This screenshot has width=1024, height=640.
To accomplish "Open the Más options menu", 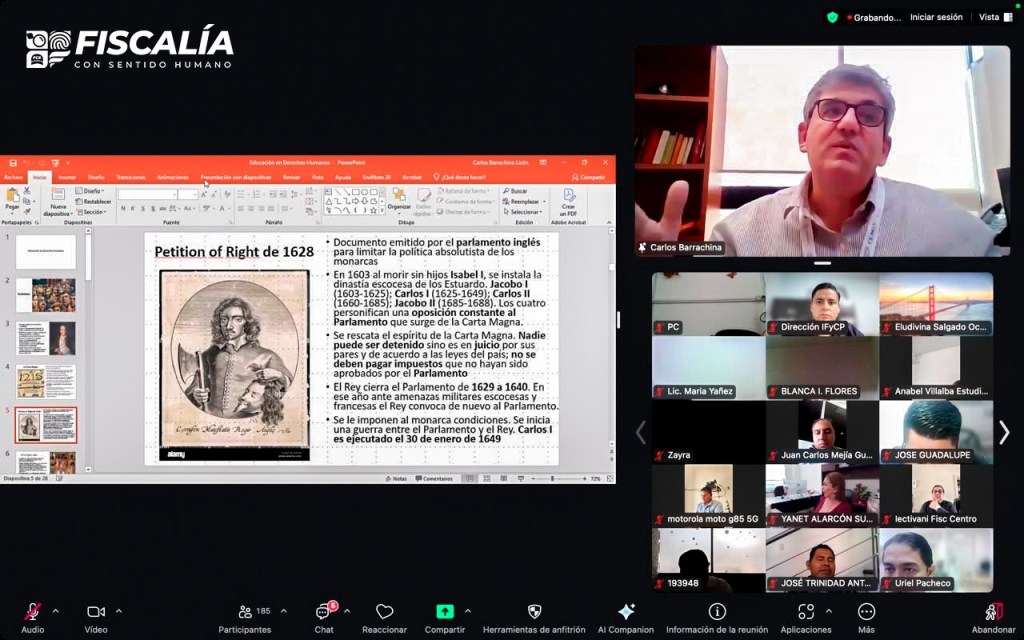I will pos(866,612).
